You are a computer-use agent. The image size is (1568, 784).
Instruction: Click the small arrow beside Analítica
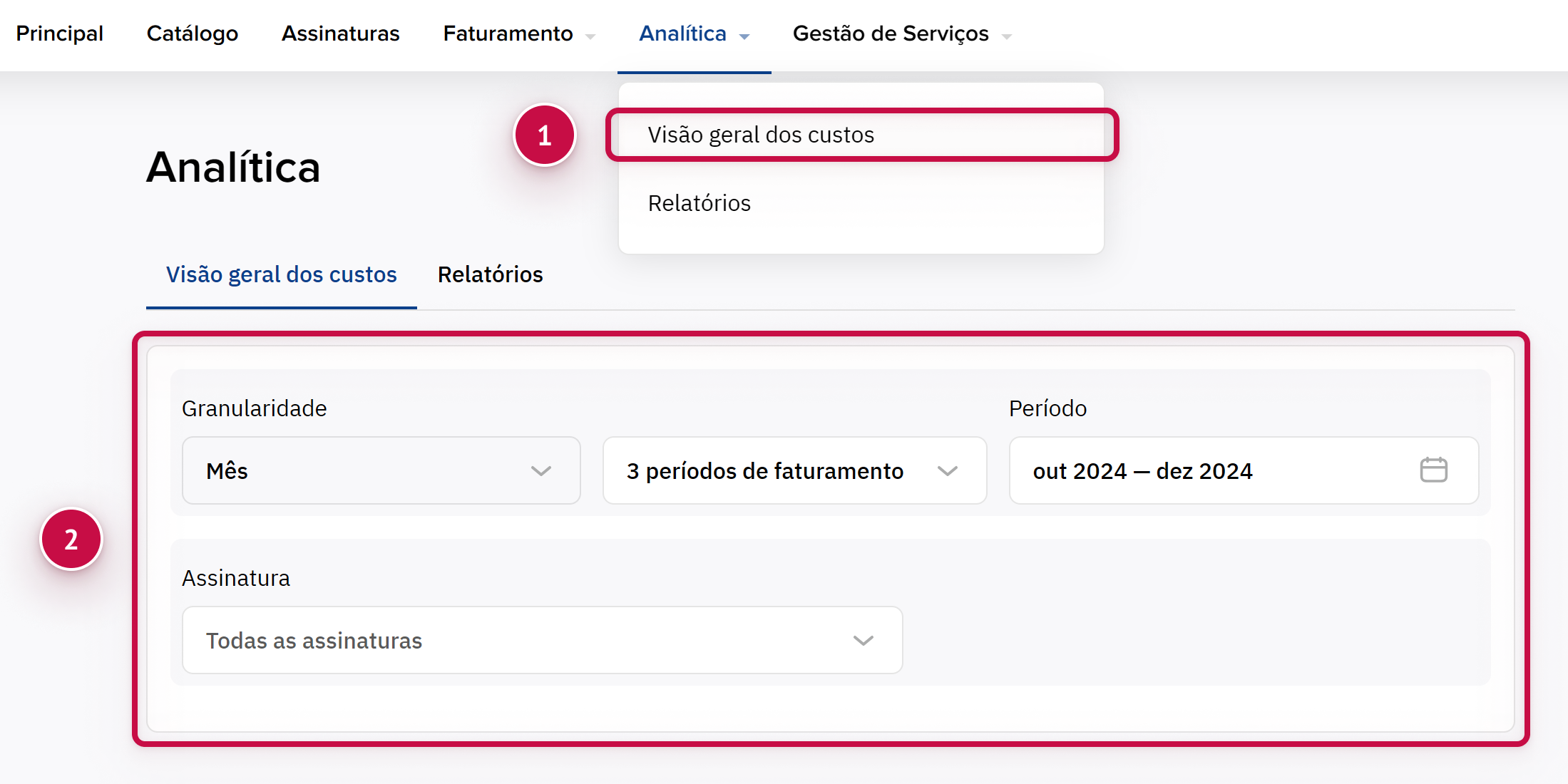point(744,36)
